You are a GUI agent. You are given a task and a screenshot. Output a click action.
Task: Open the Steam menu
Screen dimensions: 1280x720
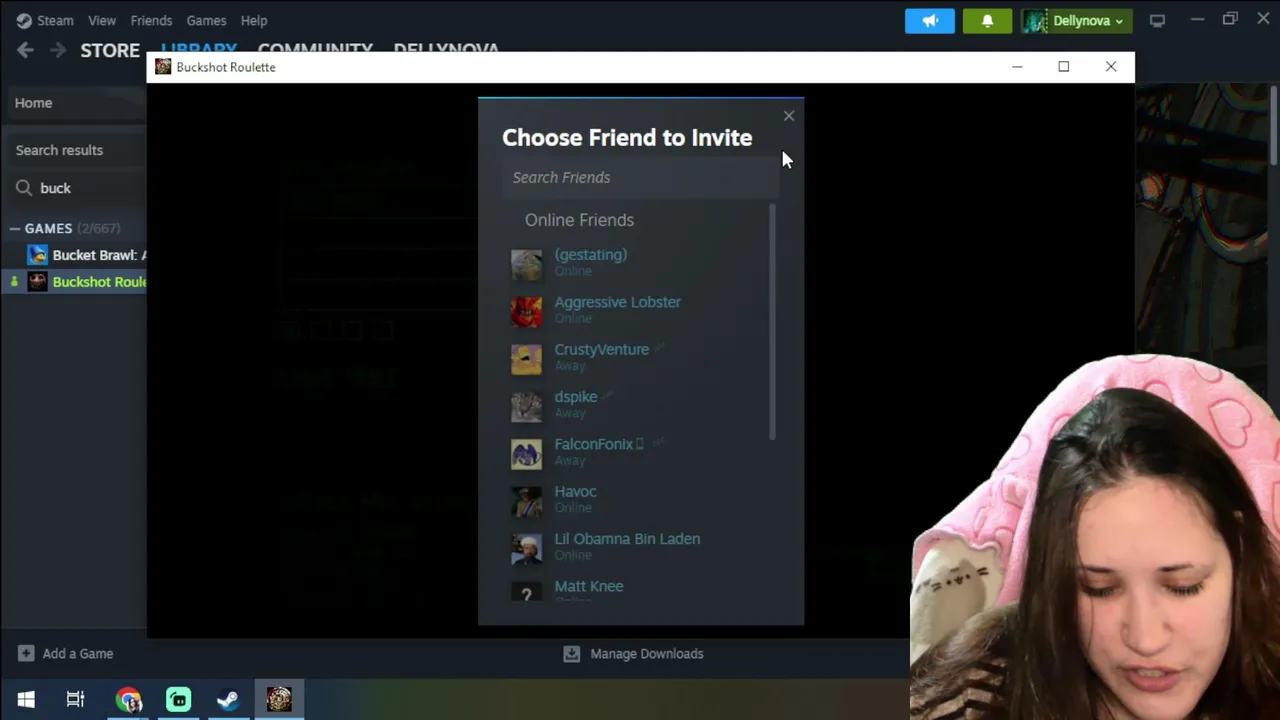click(45, 20)
